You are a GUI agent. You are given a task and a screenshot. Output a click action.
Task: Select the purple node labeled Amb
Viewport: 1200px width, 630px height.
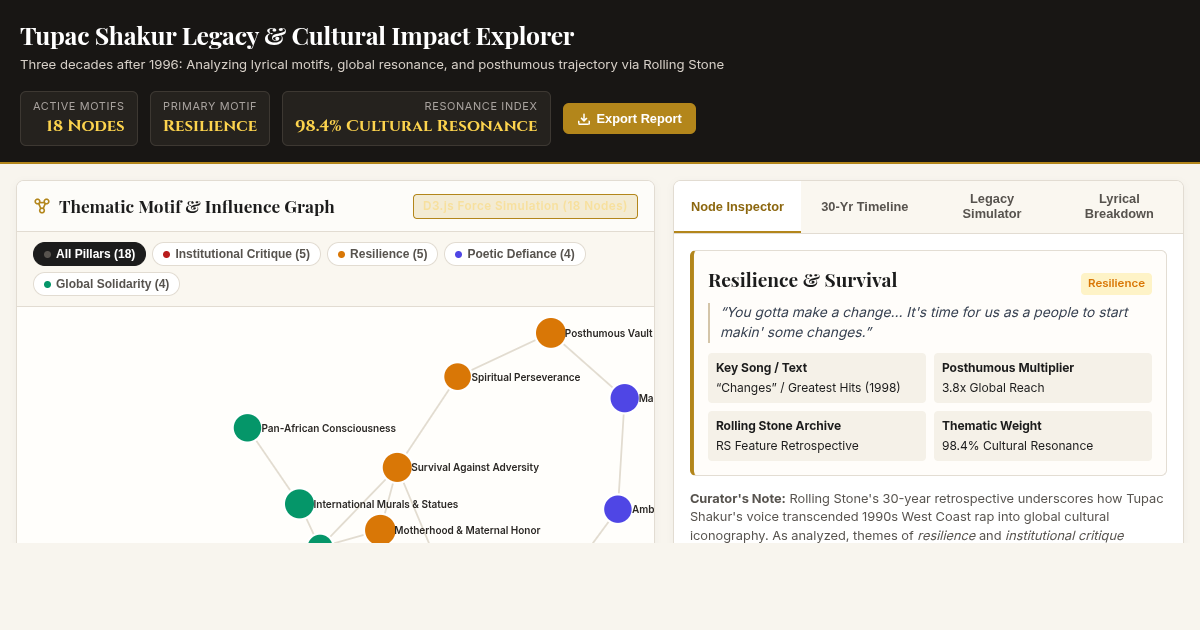click(618, 509)
